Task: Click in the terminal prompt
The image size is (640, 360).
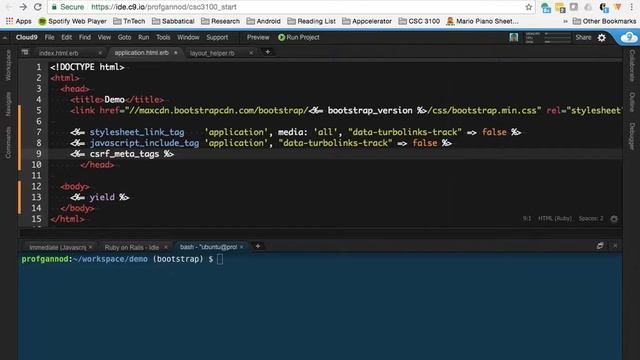Action: 220,259
